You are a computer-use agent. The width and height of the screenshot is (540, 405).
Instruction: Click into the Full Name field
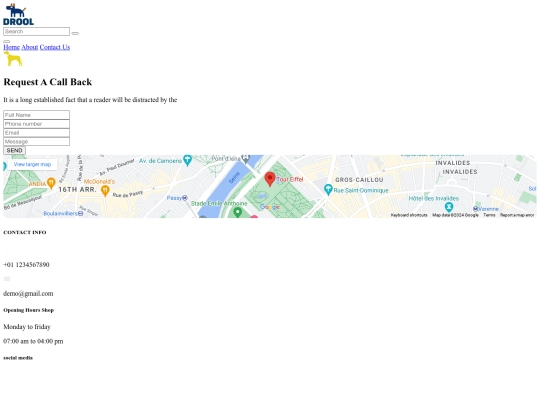[37, 115]
